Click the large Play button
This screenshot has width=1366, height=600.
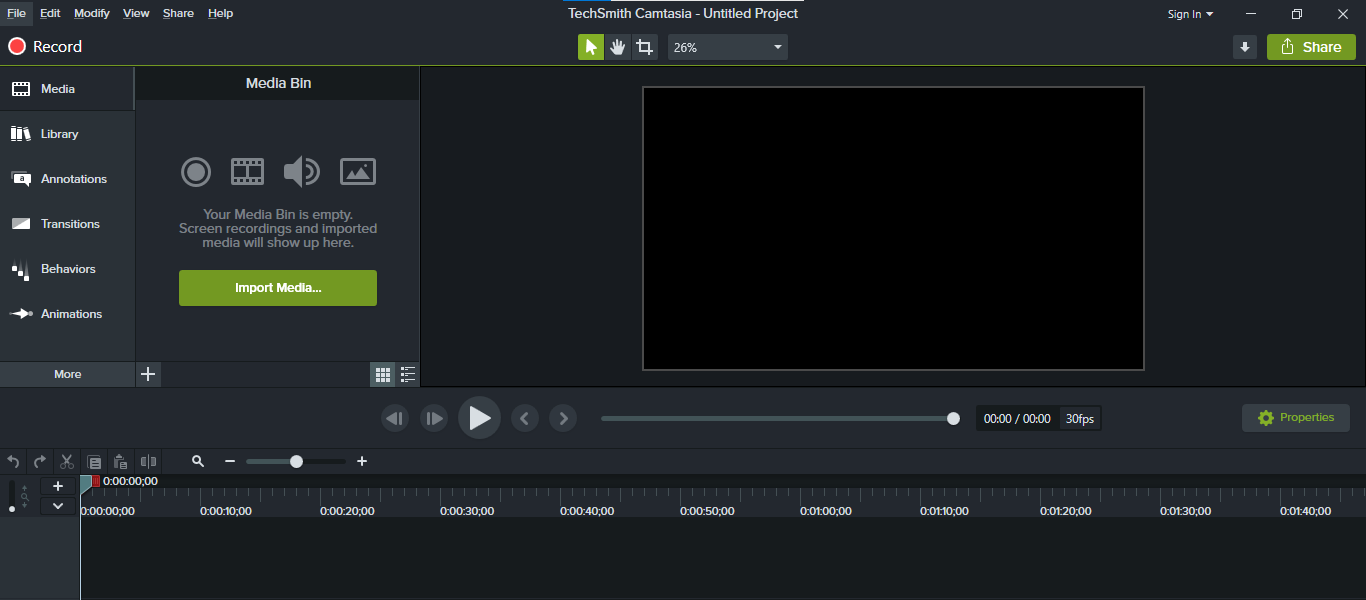point(479,418)
